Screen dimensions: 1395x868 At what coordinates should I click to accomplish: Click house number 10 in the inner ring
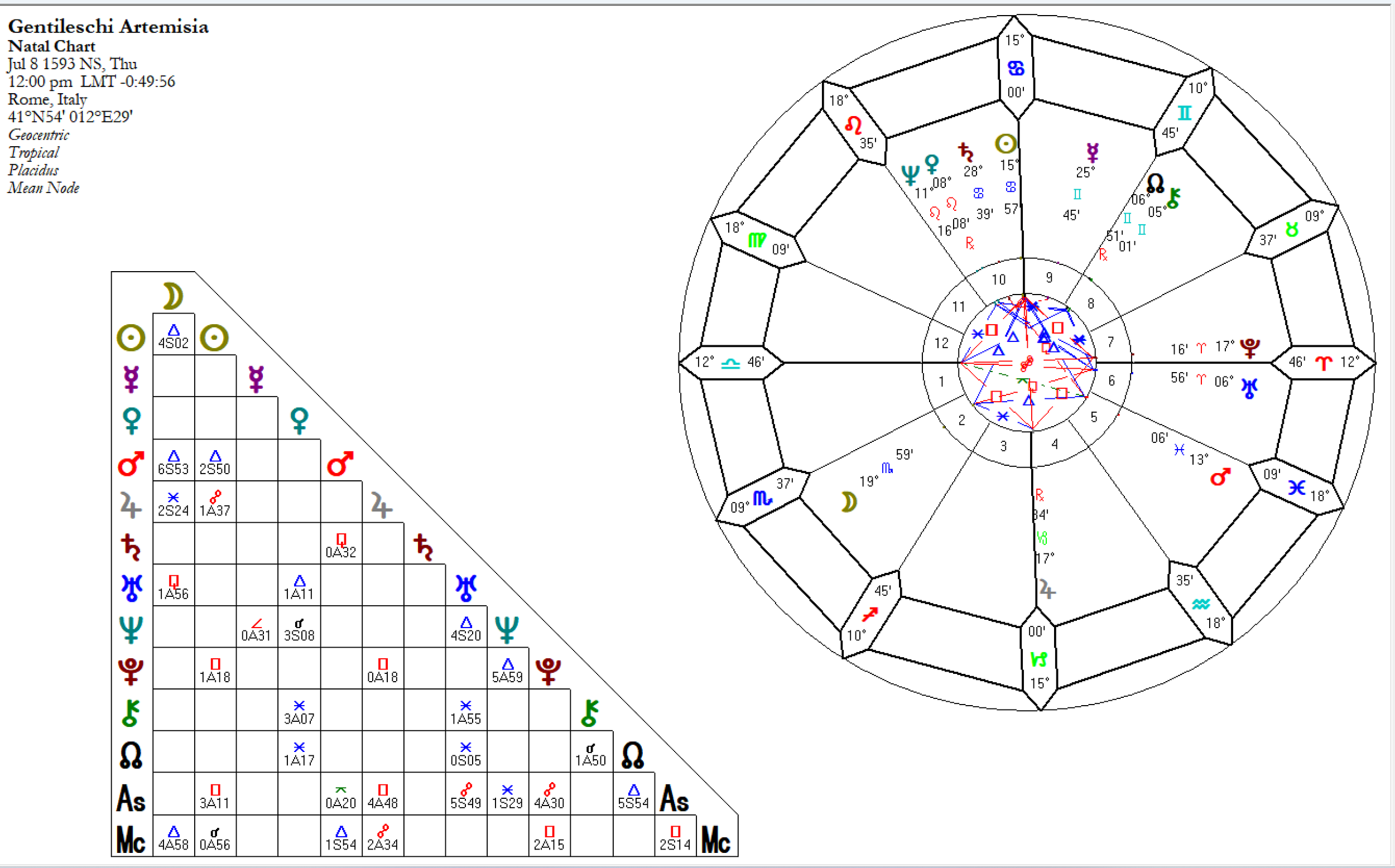[998, 279]
